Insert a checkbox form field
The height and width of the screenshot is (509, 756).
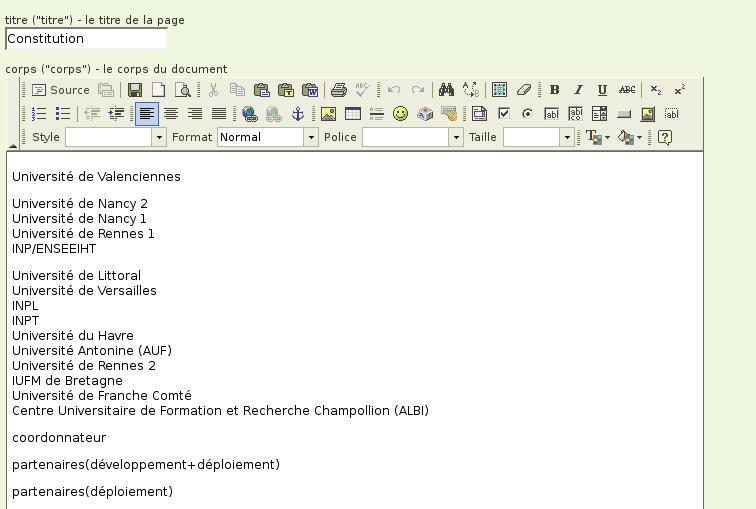(504, 114)
